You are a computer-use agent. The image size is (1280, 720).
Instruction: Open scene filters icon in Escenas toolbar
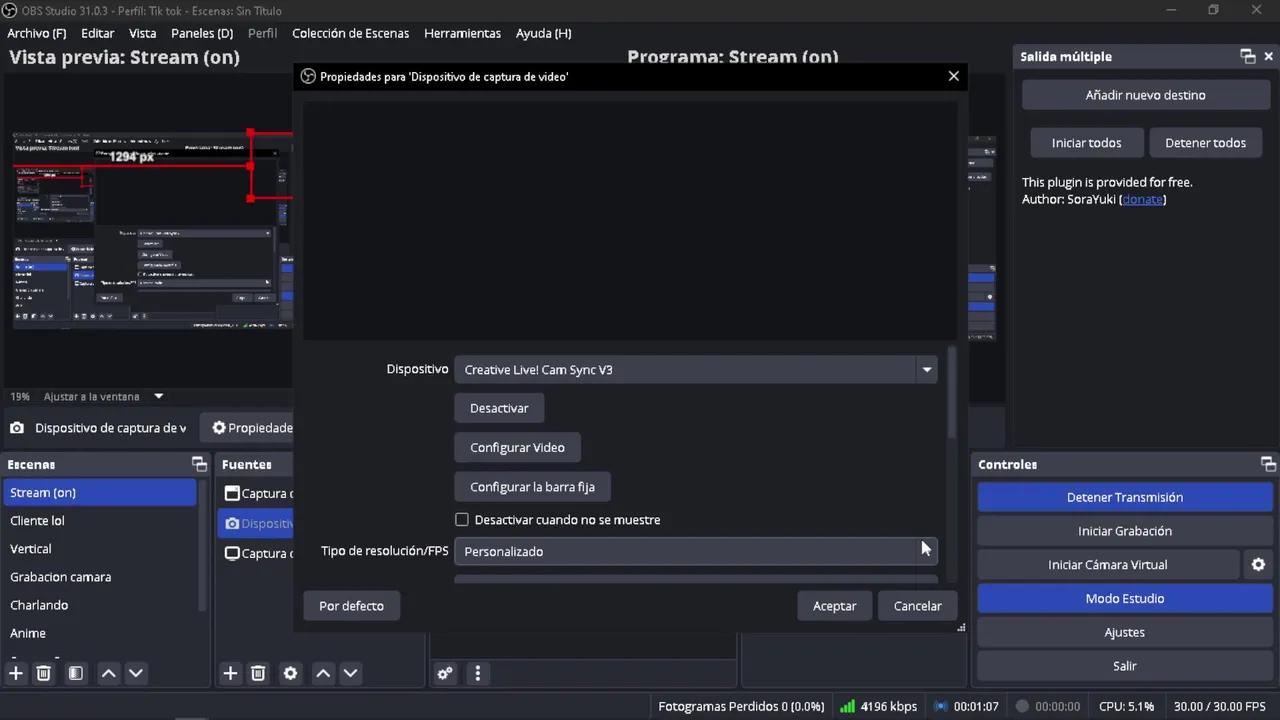tap(76, 673)
